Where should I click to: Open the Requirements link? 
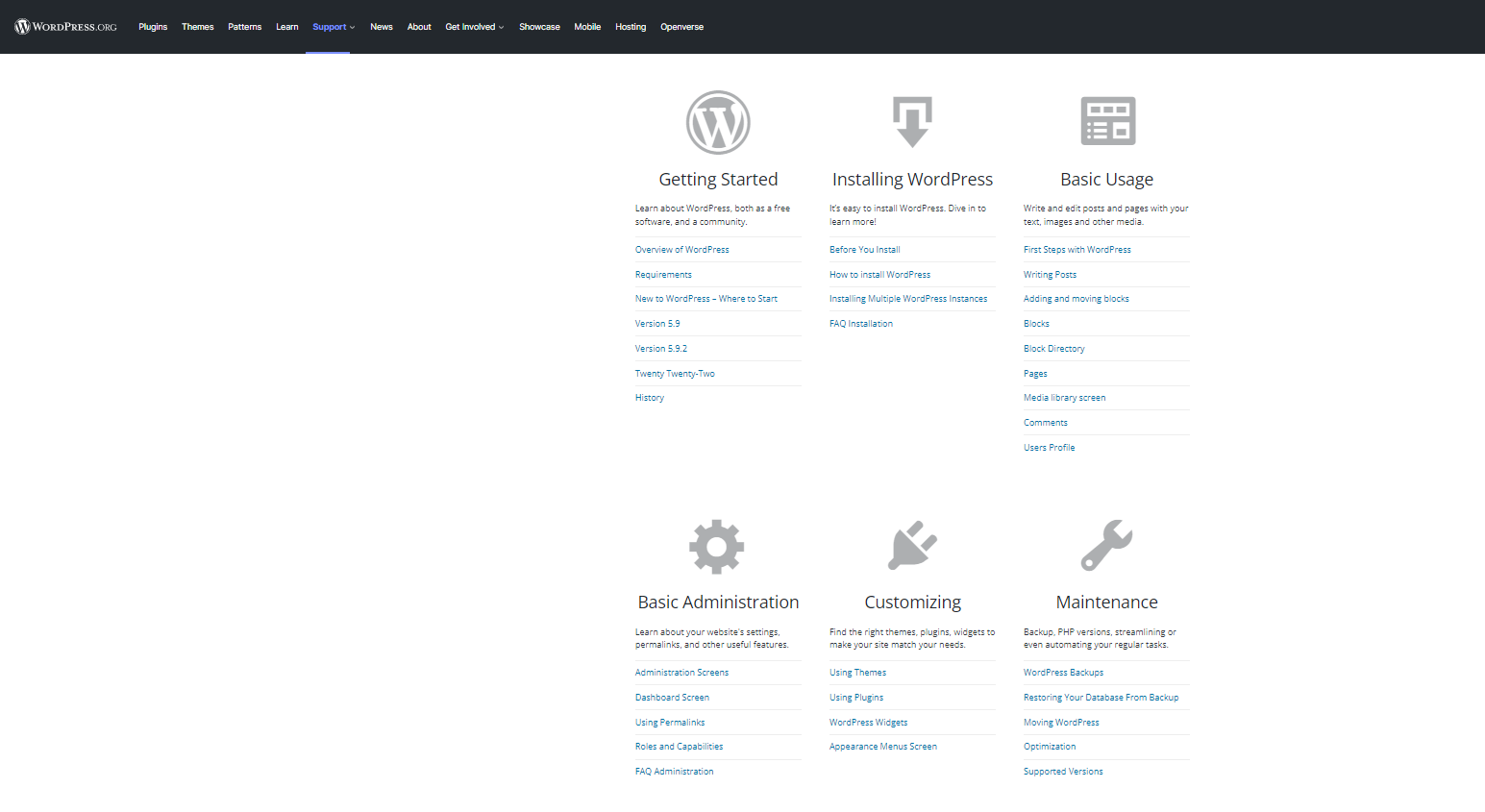(x=663, y=275)
